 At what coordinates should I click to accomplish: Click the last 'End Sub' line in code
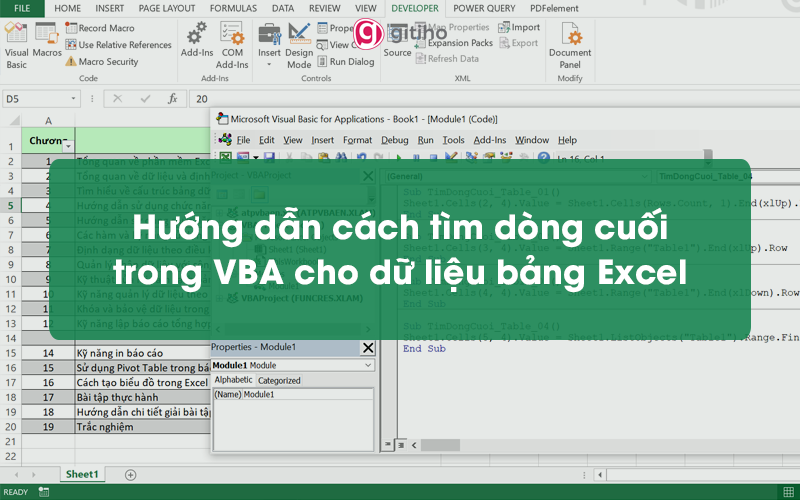click(x=424, y=348)
